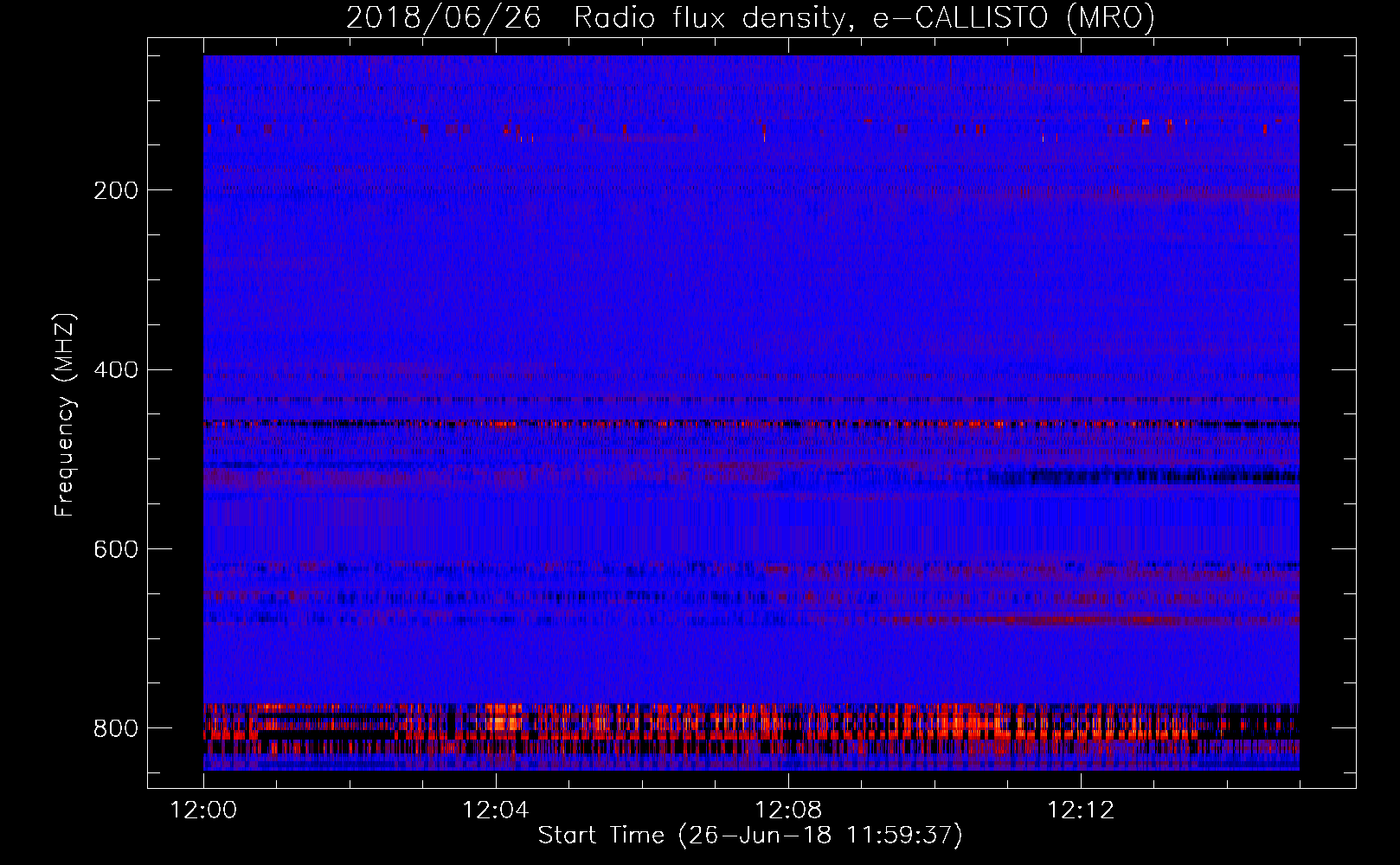Click the 'Start Time (26-Jun-18 11:59:37)' label
This screenshot has width=1400, height=865.
(750, 836)
